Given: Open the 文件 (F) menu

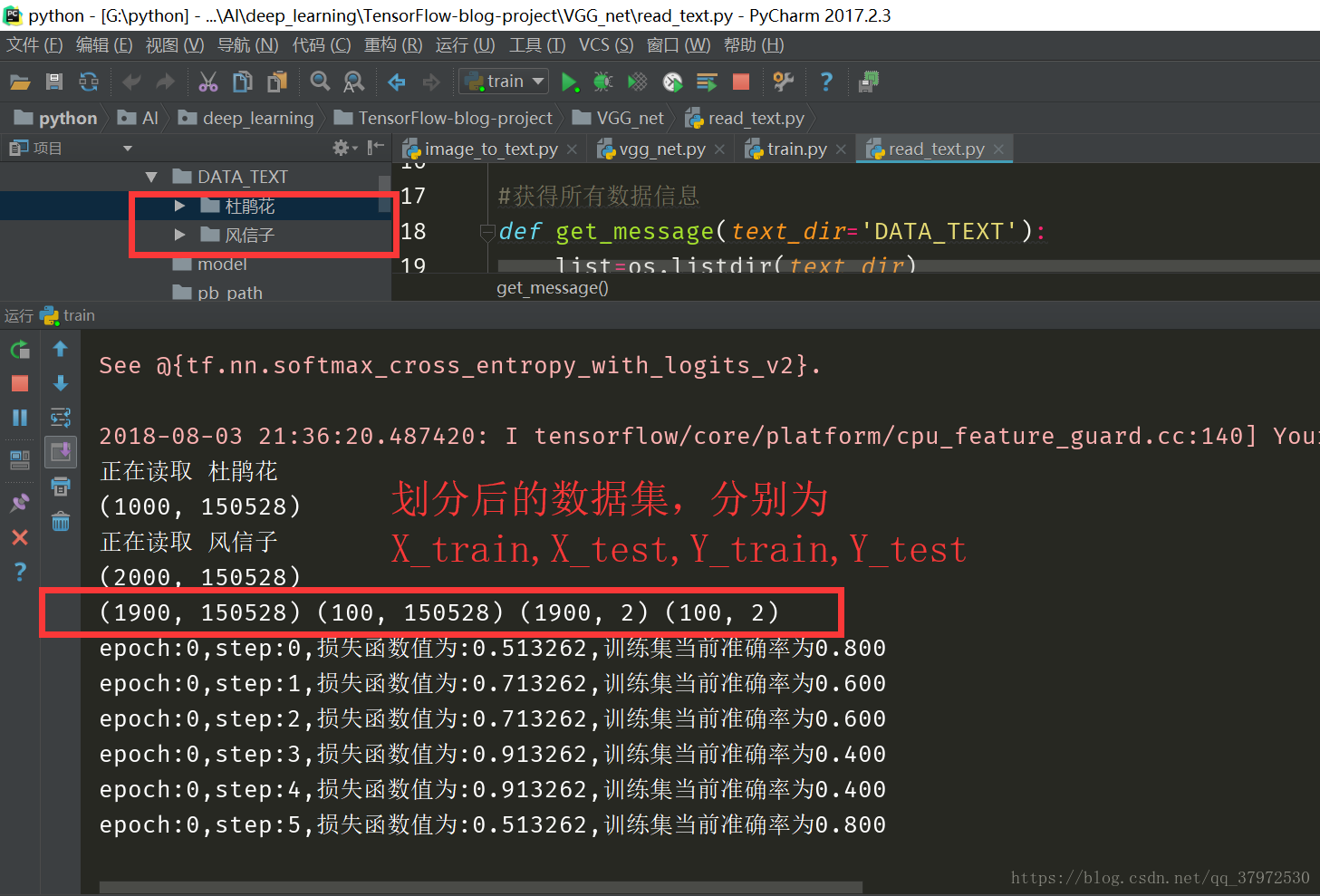Looking at the screenshot, I should click(34, 45).
